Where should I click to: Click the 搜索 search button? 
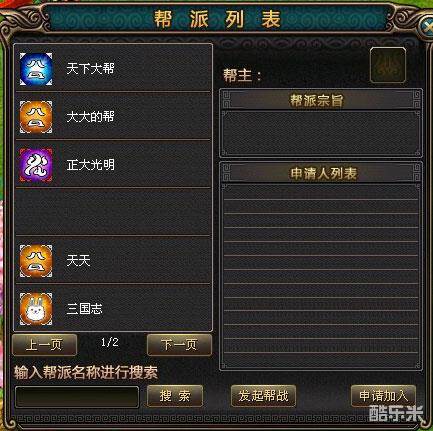tap(175, 396)
